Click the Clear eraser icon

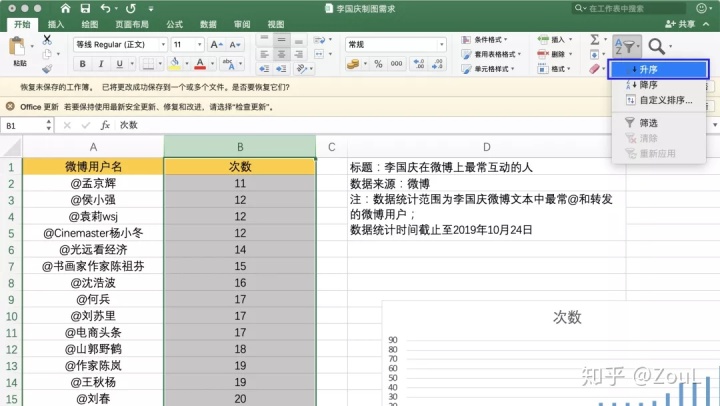594,69
